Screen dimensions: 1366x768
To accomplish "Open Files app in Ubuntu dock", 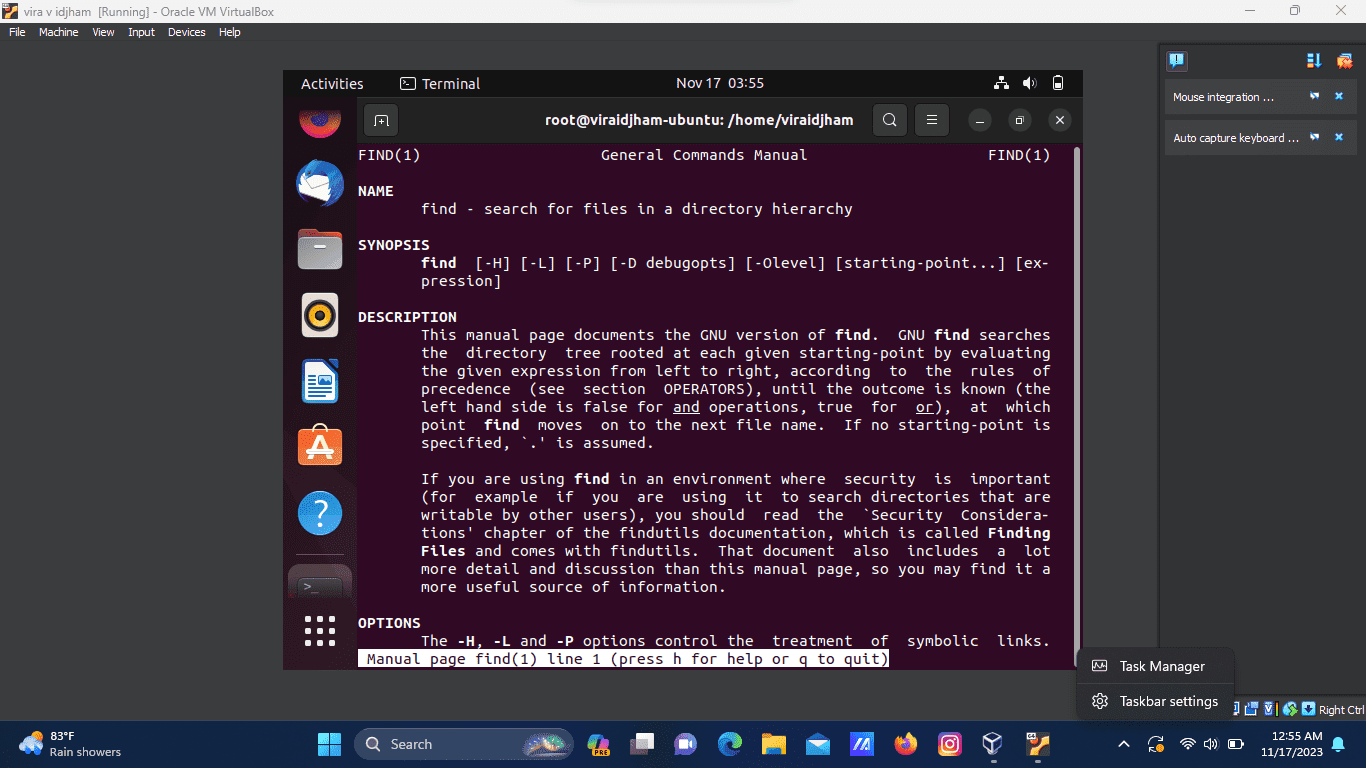I will (320, 249).
